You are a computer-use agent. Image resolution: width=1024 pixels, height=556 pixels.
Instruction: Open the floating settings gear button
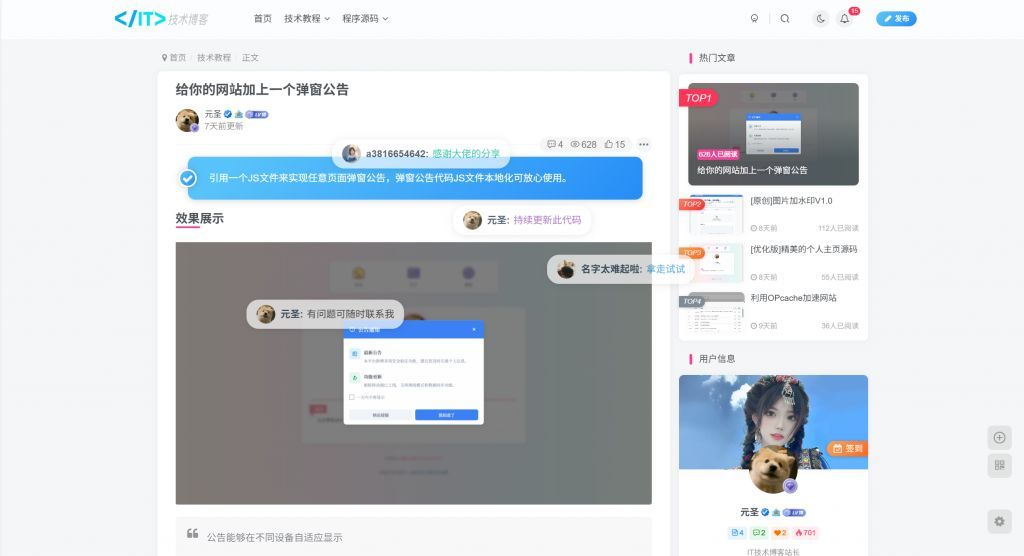tap(999, 521)
